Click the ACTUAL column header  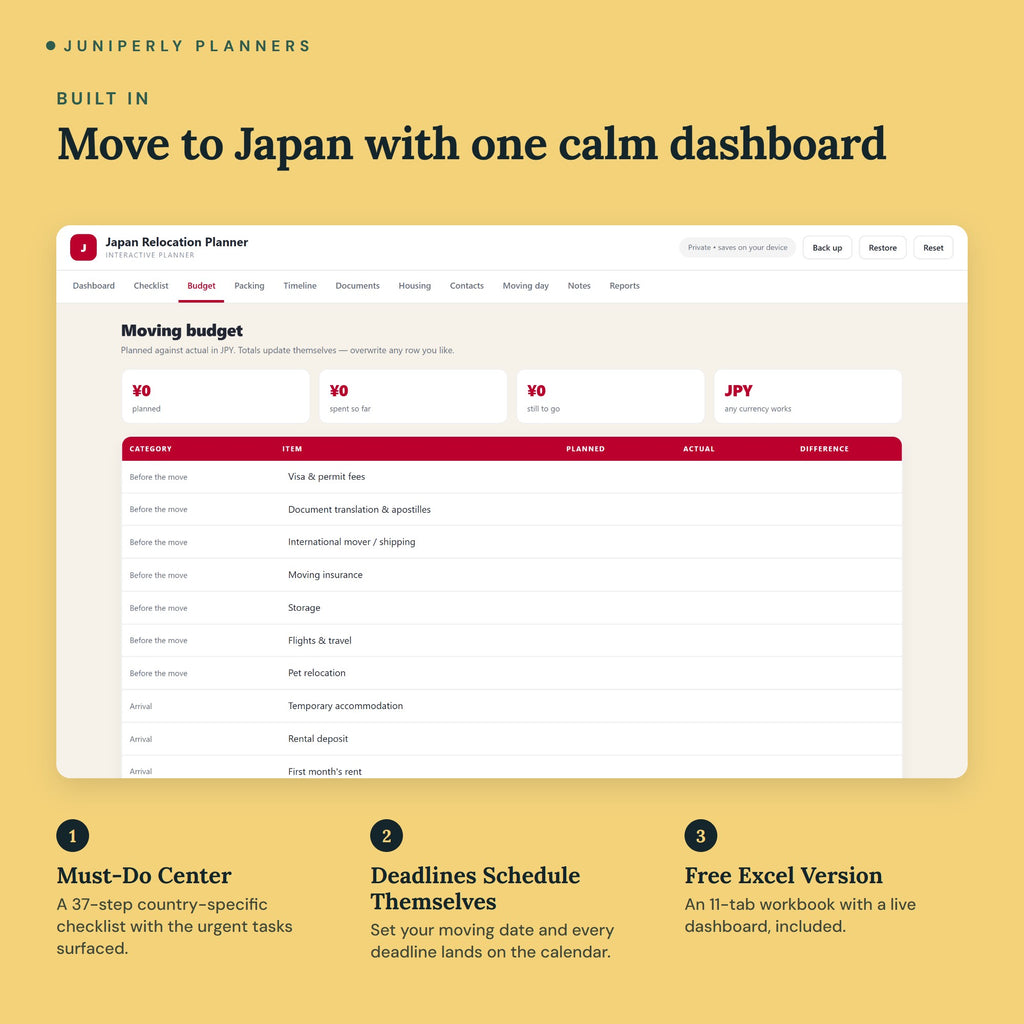699,449
